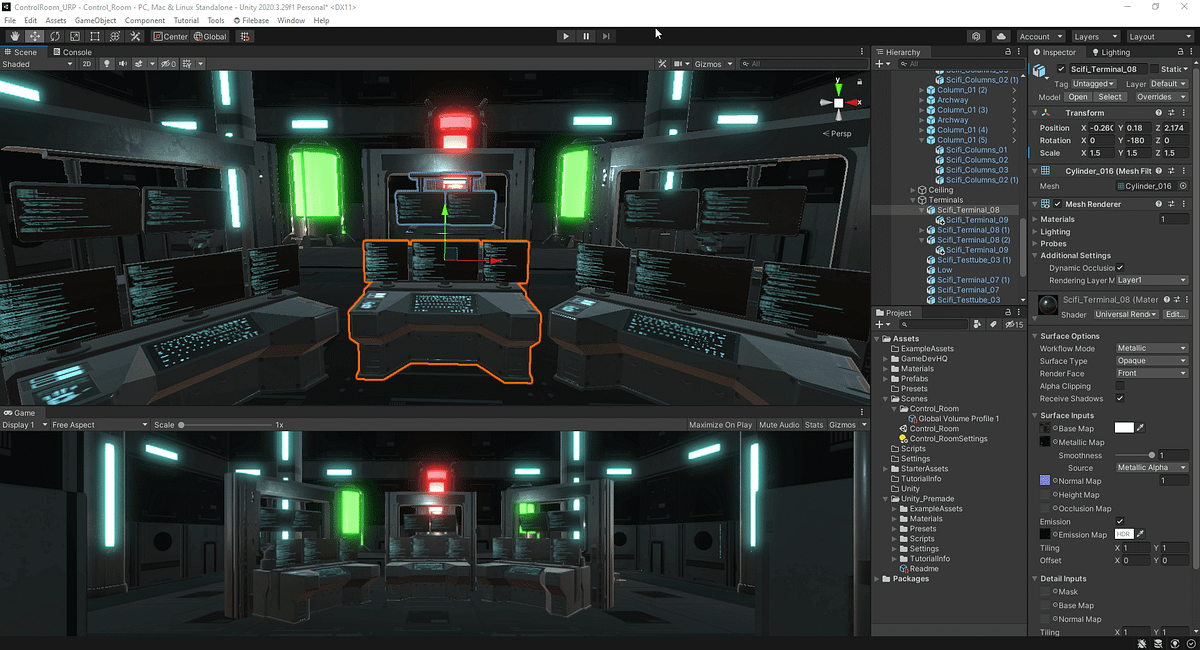1200x650 pixels.
Task: Open the GameObject menu
Action: pos(97,19)
